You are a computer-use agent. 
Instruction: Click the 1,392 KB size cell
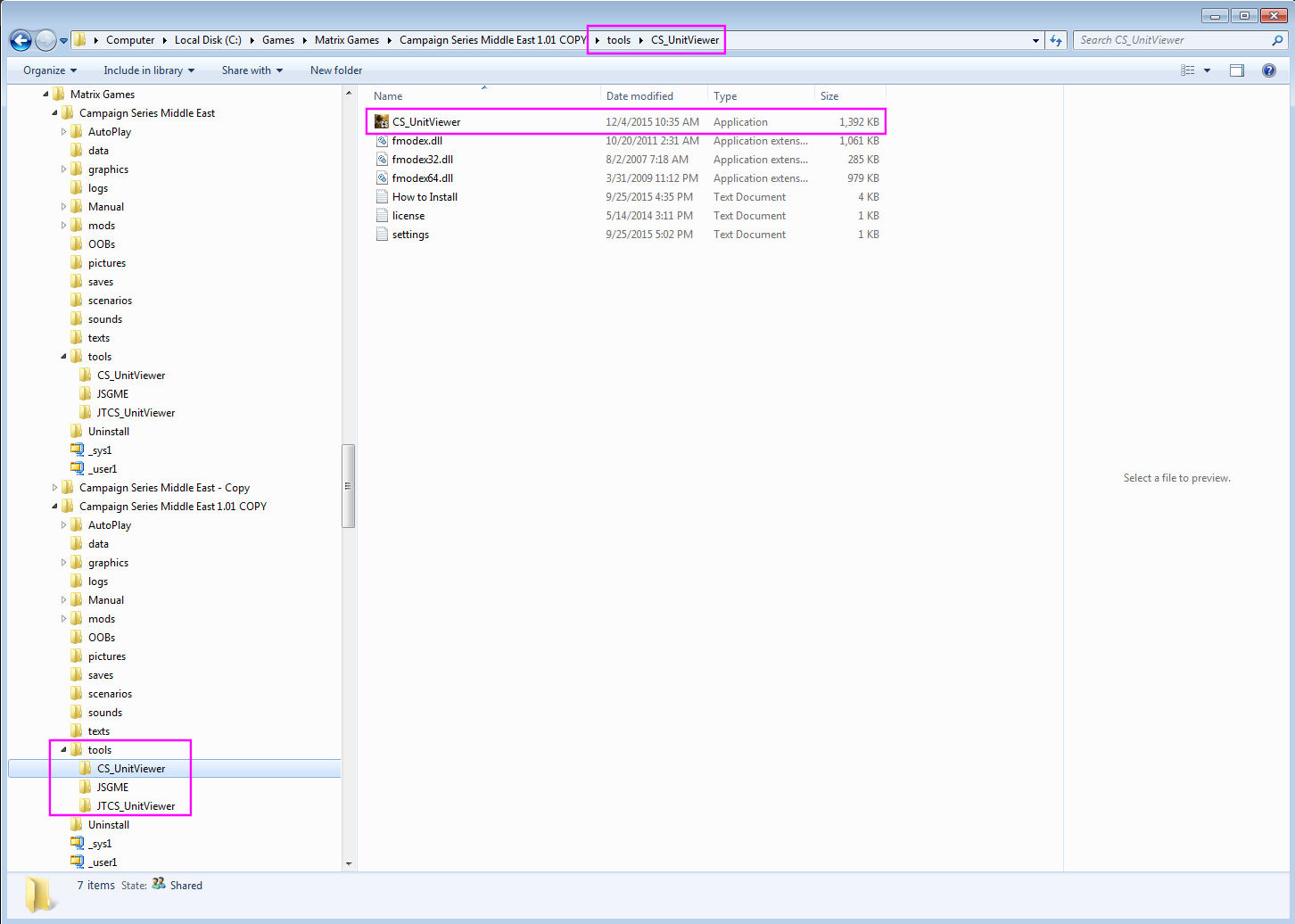[859, 122]
